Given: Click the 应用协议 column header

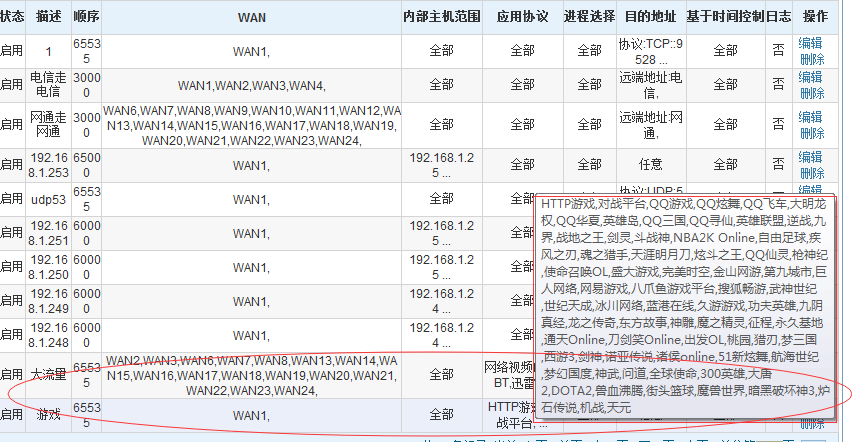Looking at the screenshot, I should (523, 17).
